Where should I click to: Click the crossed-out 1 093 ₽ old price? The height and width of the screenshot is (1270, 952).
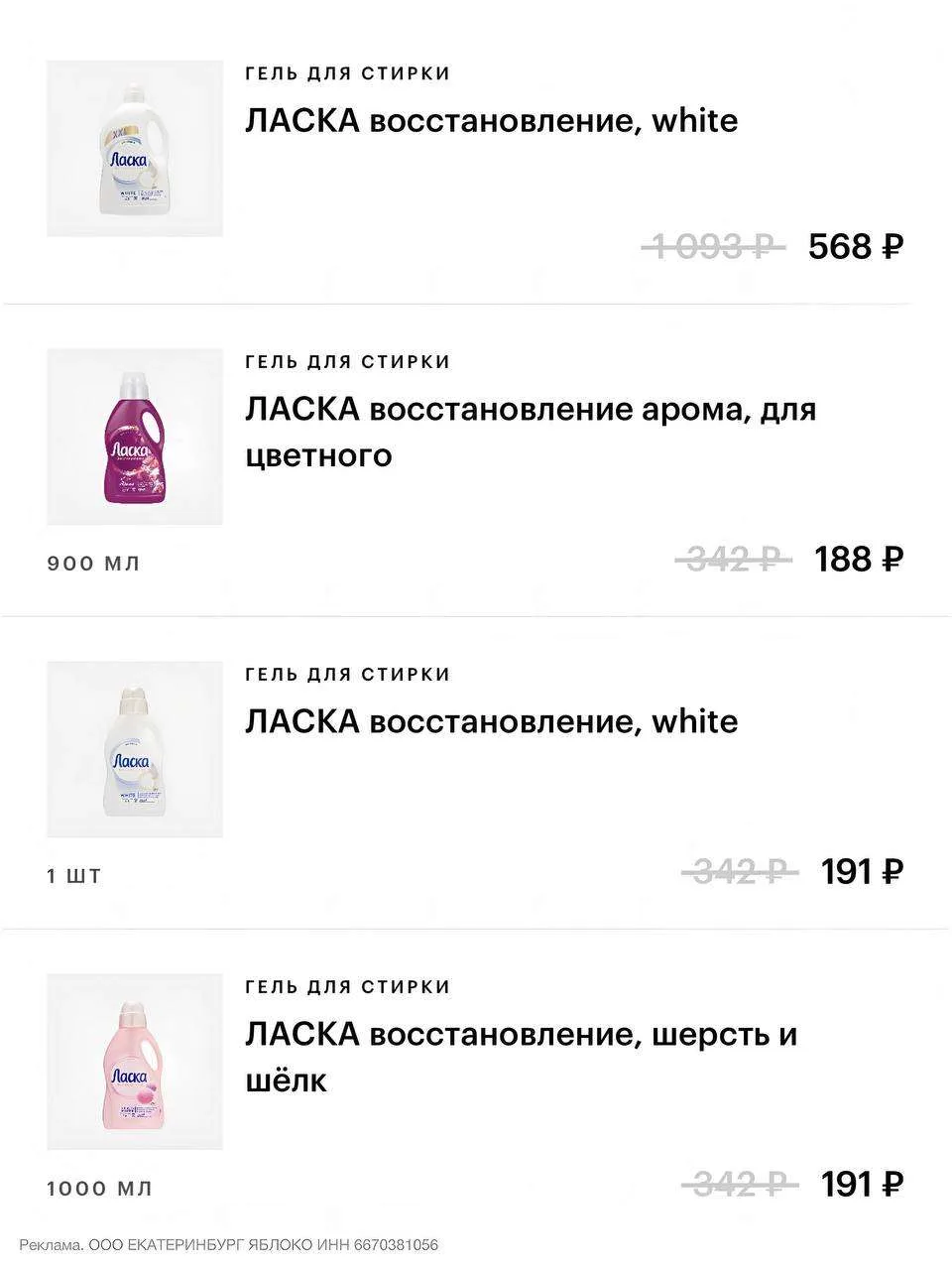pos(713,246)
